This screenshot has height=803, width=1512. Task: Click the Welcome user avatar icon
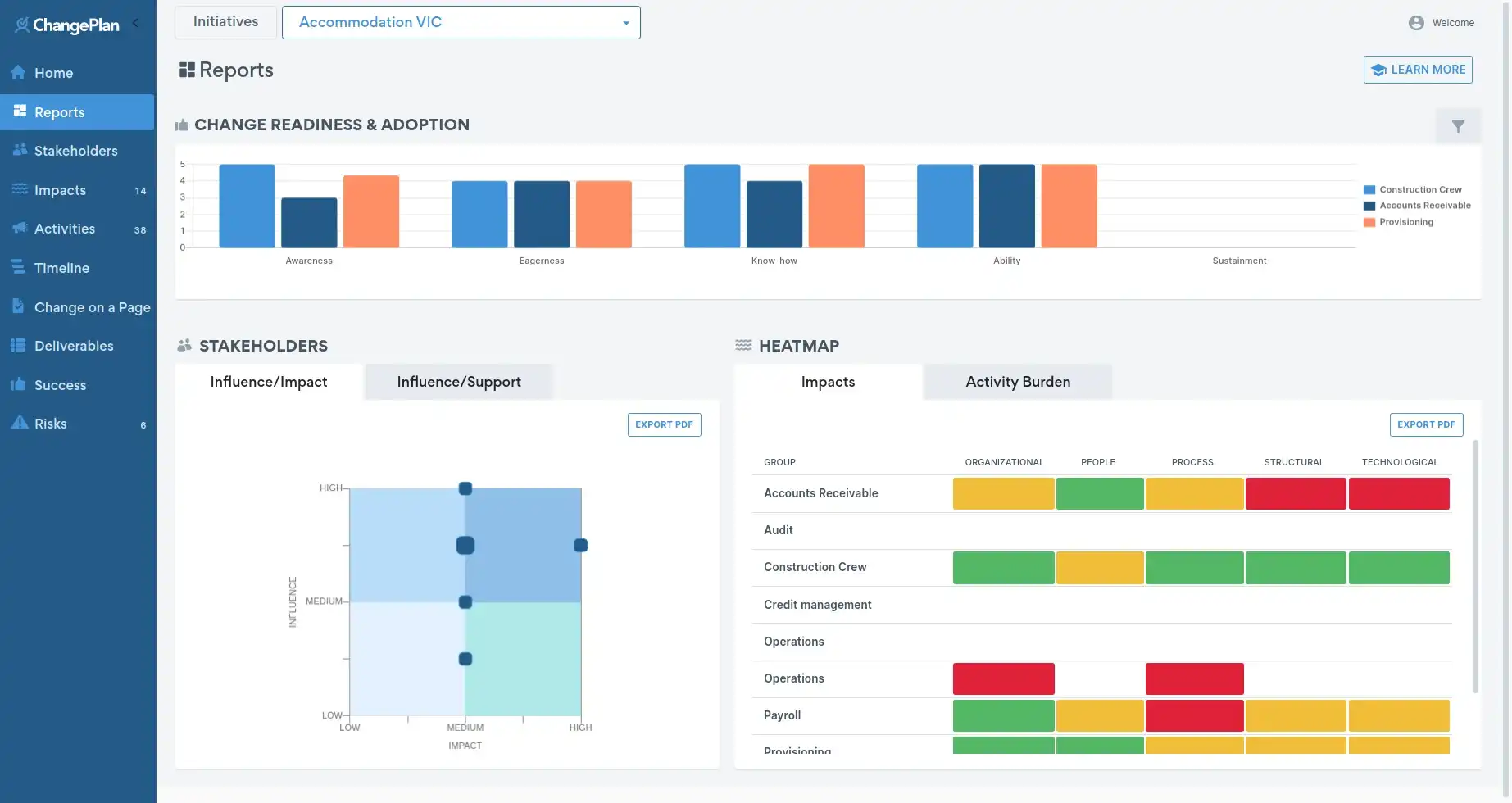click(1416, 23)
